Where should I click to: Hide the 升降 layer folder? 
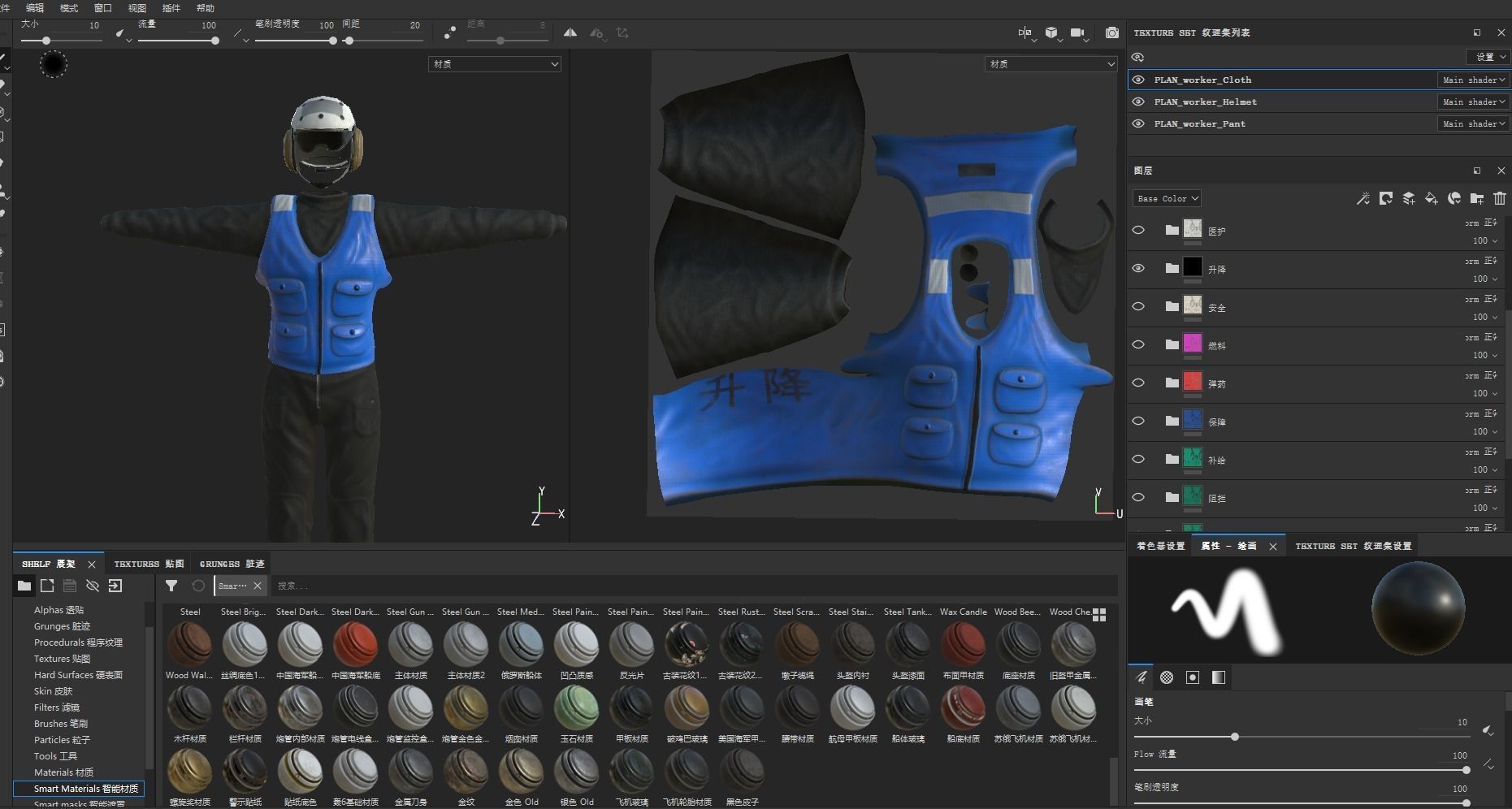pyautogui.click(x=1138, y=268)
